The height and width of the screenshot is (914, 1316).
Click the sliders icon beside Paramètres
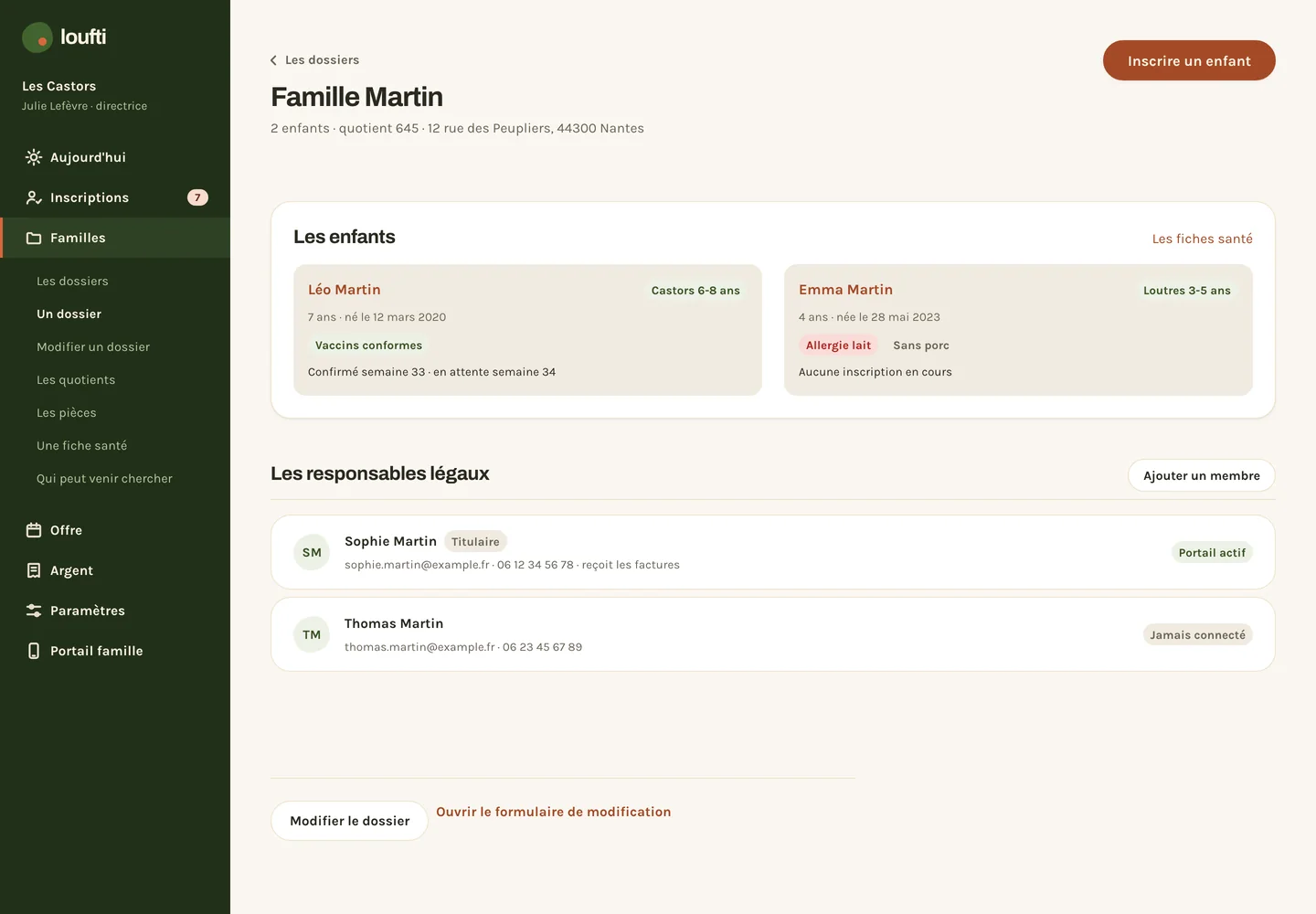pos(34,611)
